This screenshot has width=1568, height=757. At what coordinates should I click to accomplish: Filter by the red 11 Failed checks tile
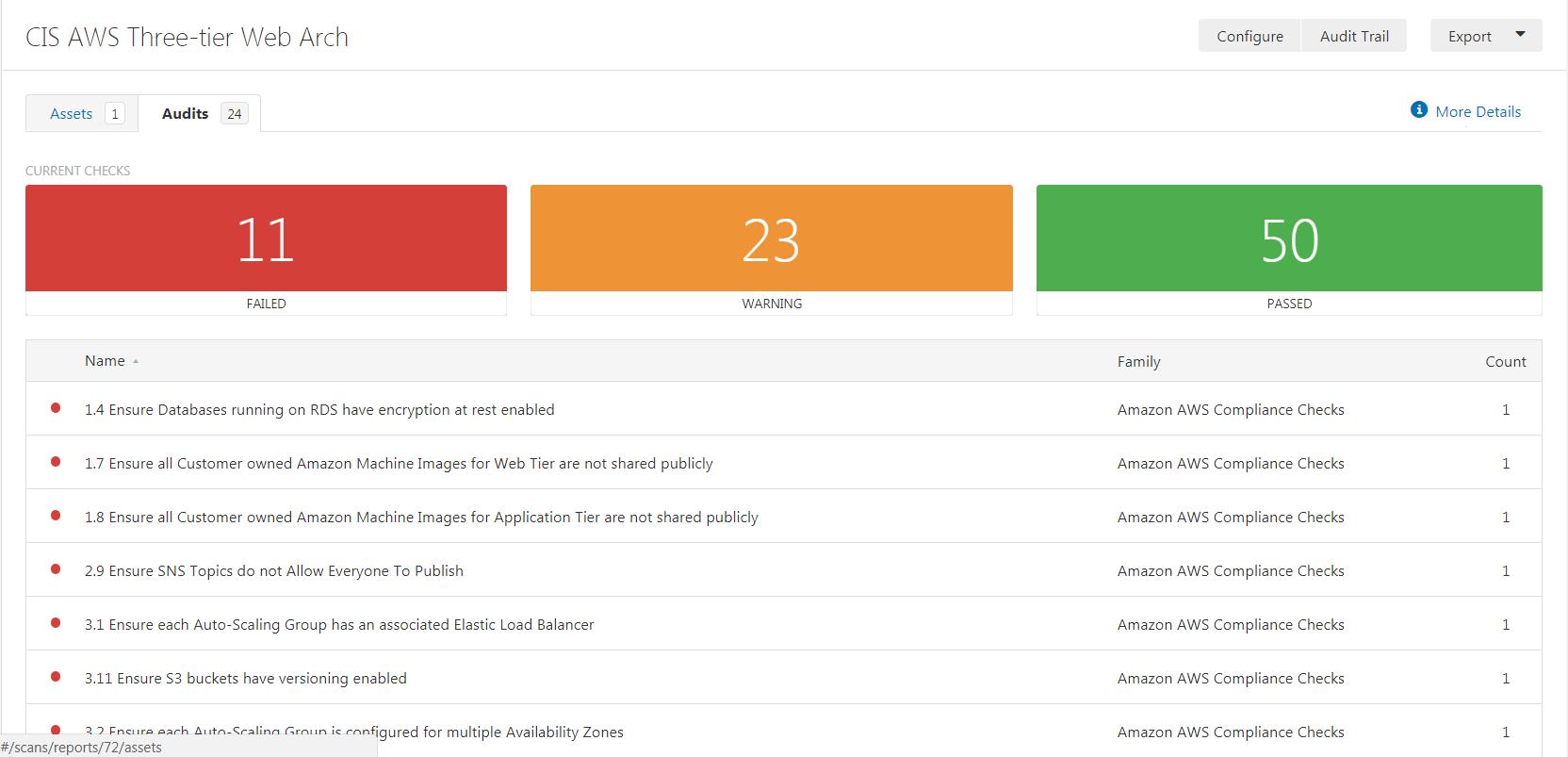click(x=266, y=250)
